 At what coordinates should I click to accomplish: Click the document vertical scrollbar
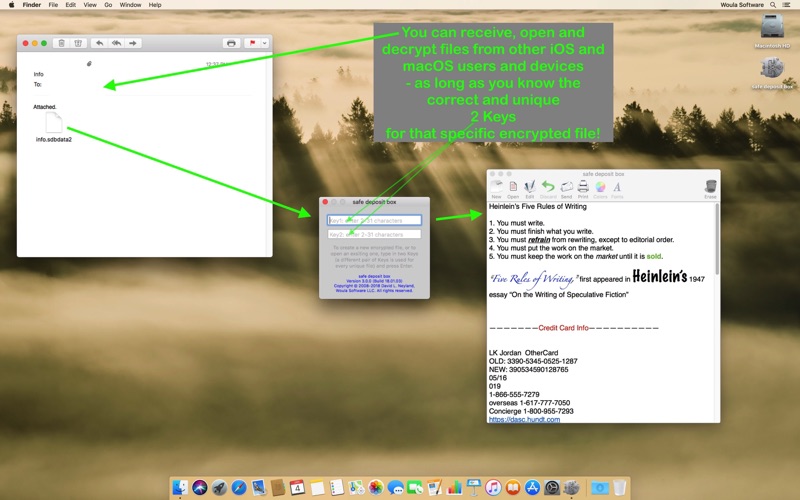[x=717, y=238]
